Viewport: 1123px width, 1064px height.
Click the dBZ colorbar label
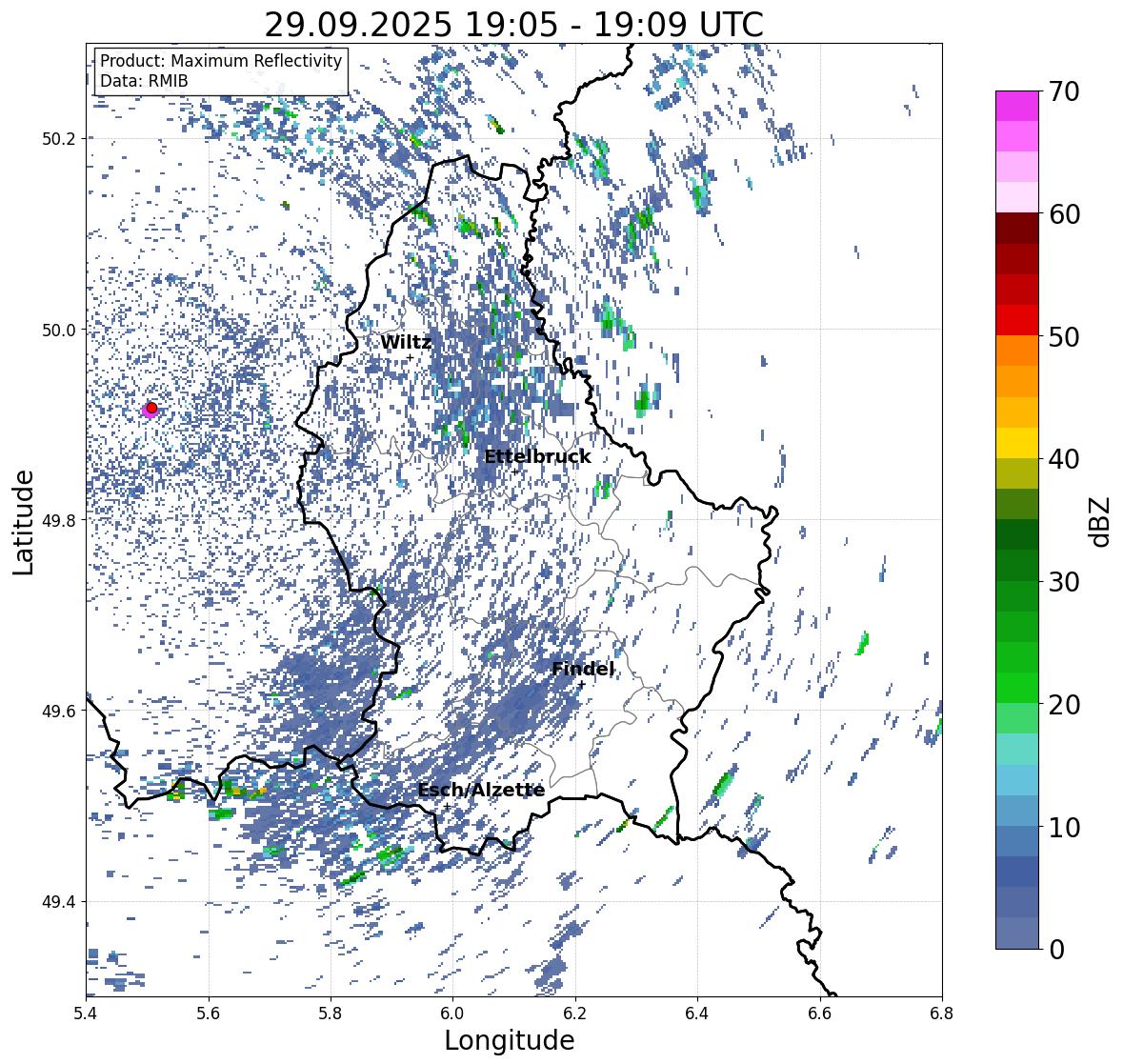[x=1101, y=521]
